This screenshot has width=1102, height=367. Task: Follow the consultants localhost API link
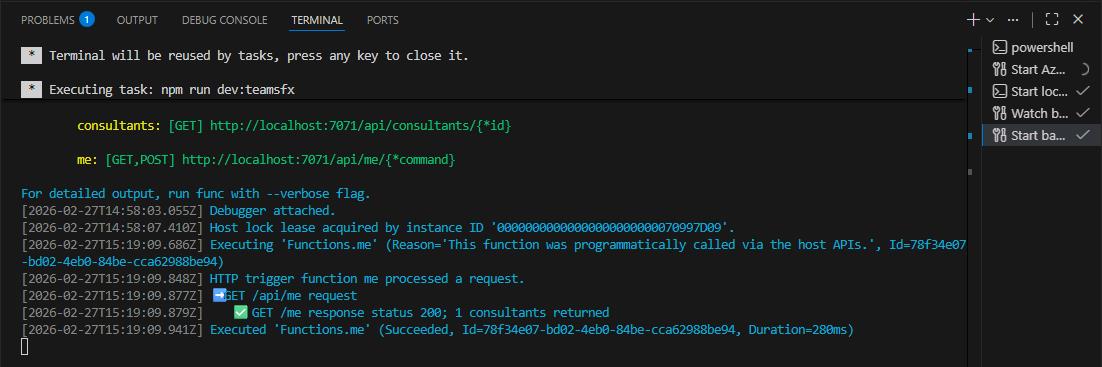[361, 126]
